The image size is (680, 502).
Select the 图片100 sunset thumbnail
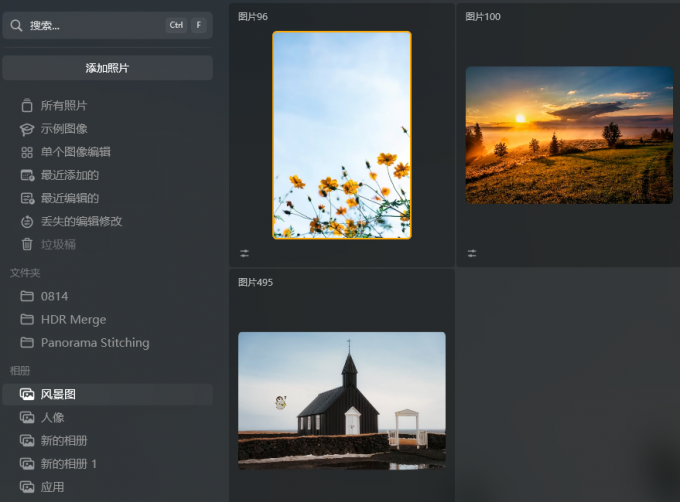click(569, 135)
